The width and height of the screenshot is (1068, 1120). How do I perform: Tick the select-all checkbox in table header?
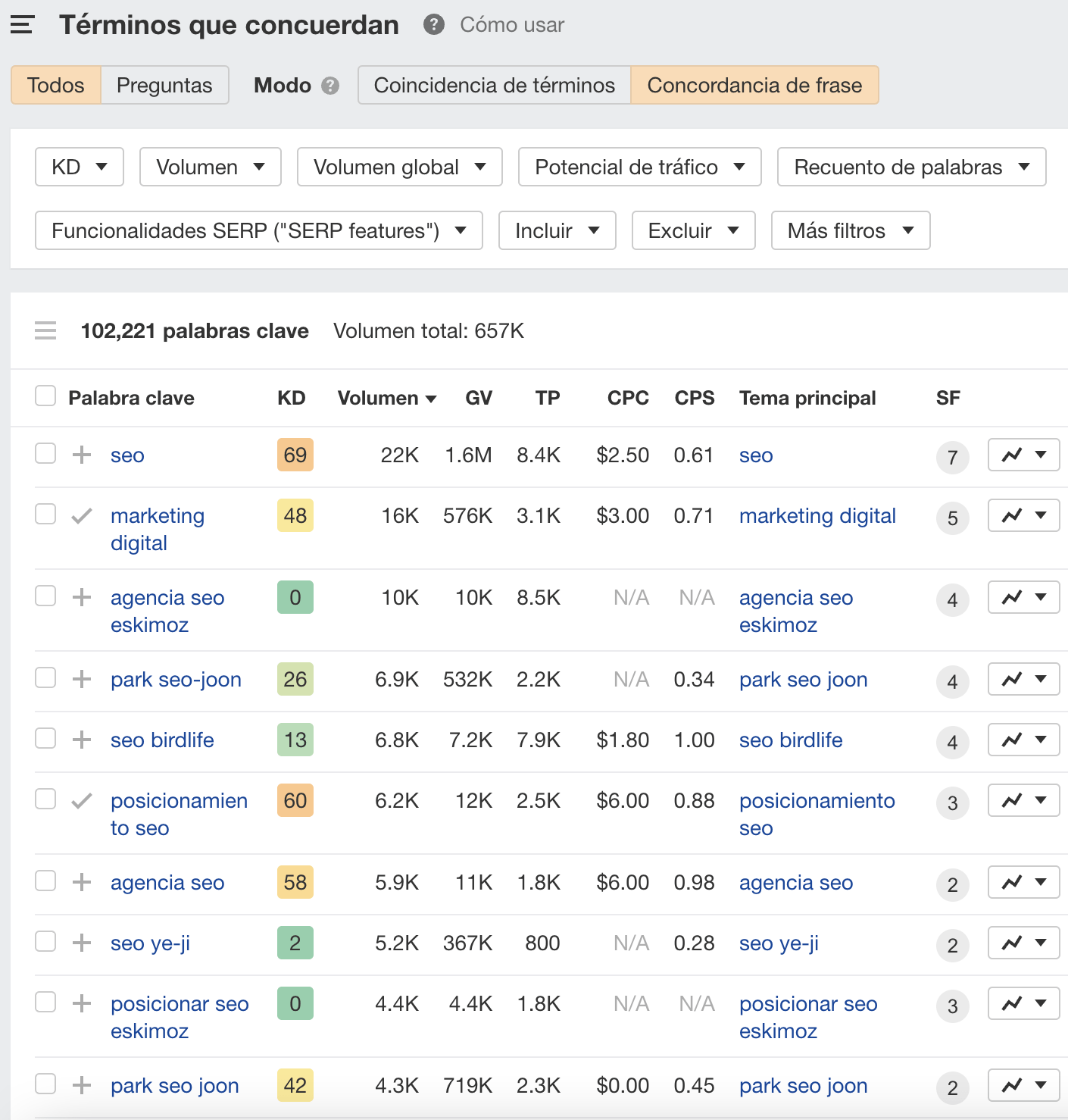pyautogui.click(x=45, y=396)
